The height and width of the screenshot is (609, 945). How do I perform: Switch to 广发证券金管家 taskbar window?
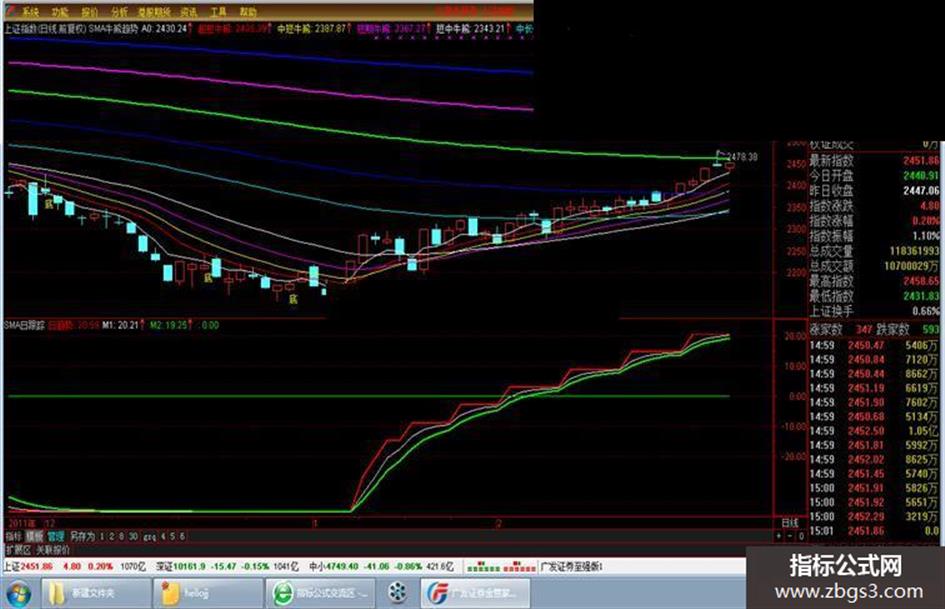tap(476, 593)
